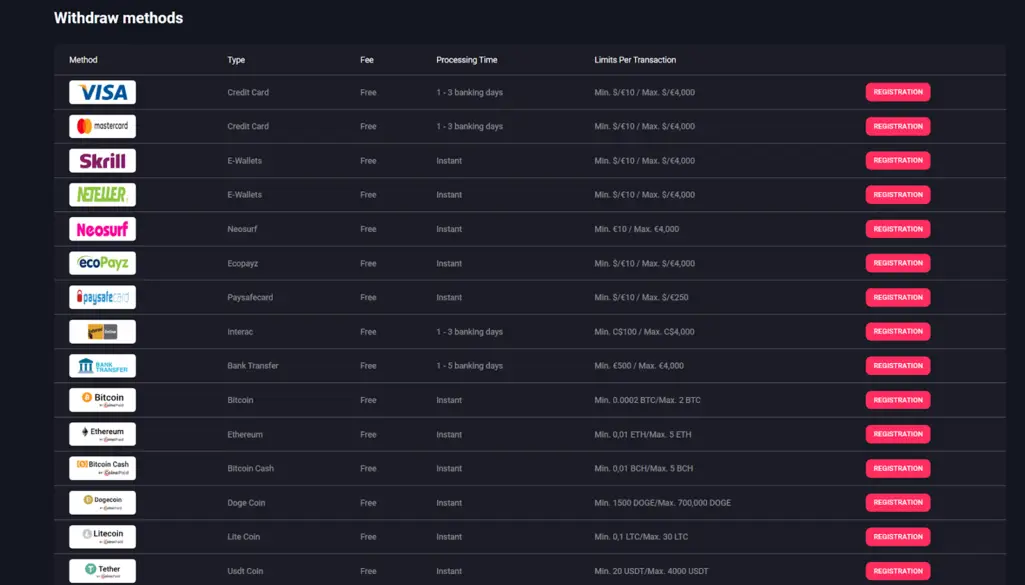The height and width of the screenshot is (585, 1025).
Task: Click Registration in the Usdt Coin row
Action: [898, 571]
